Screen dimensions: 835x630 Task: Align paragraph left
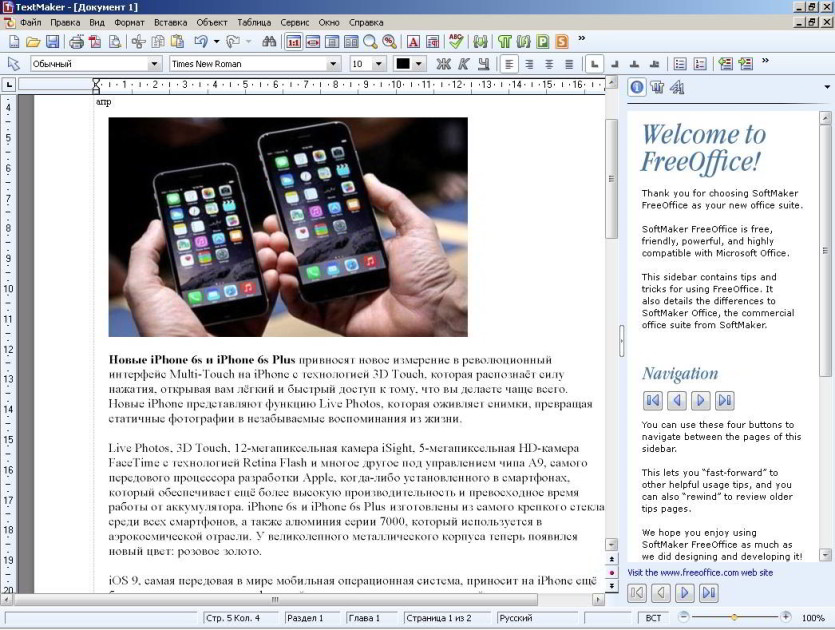[x=509, y=64]
